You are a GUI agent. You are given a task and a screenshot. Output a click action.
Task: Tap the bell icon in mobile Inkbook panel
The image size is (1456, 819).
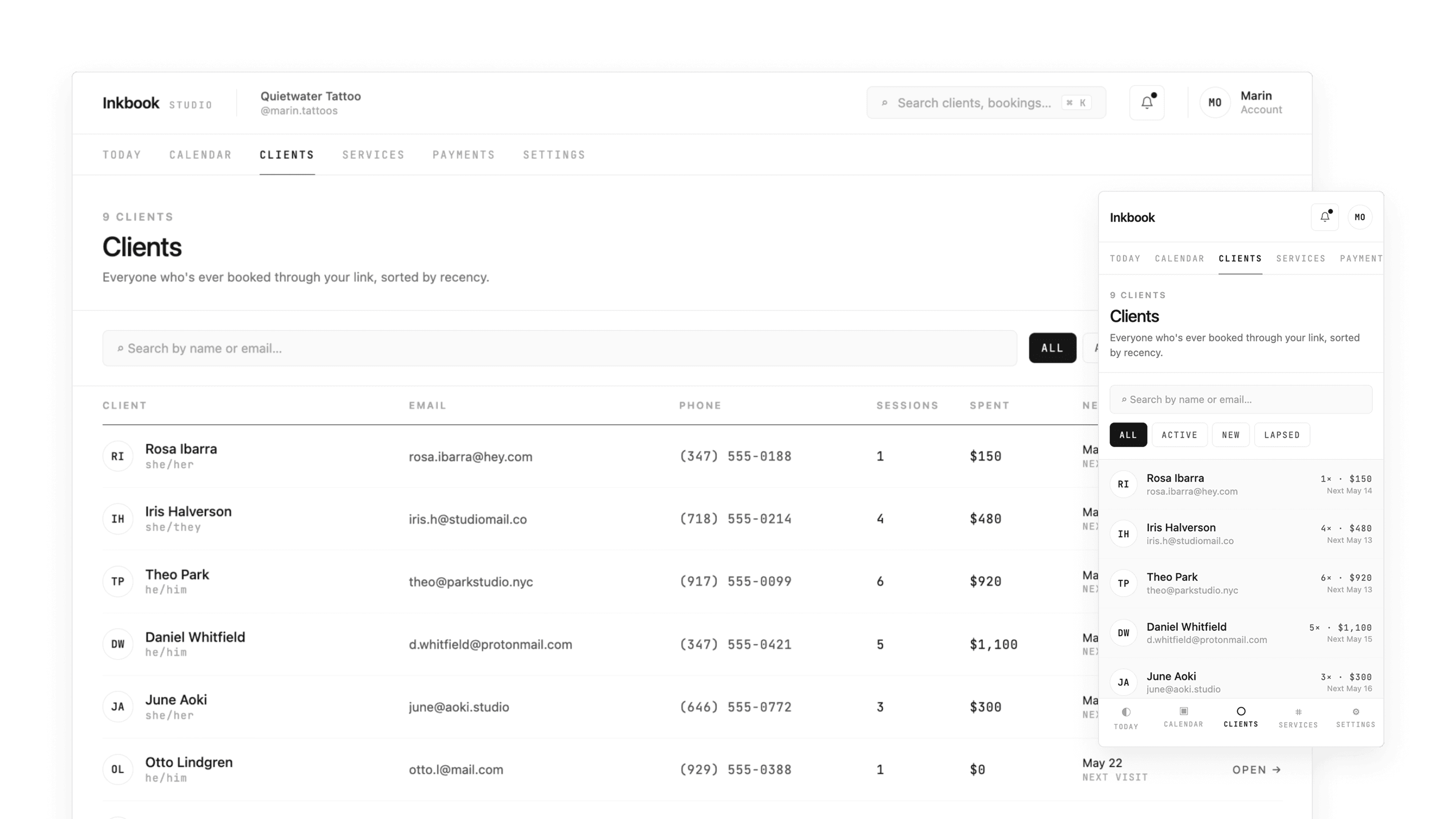1325,217
